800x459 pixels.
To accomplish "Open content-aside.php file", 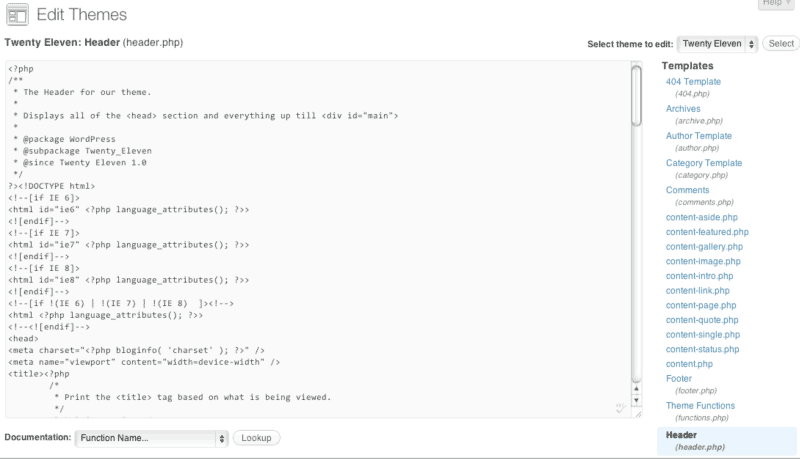I will pos(701,217).
